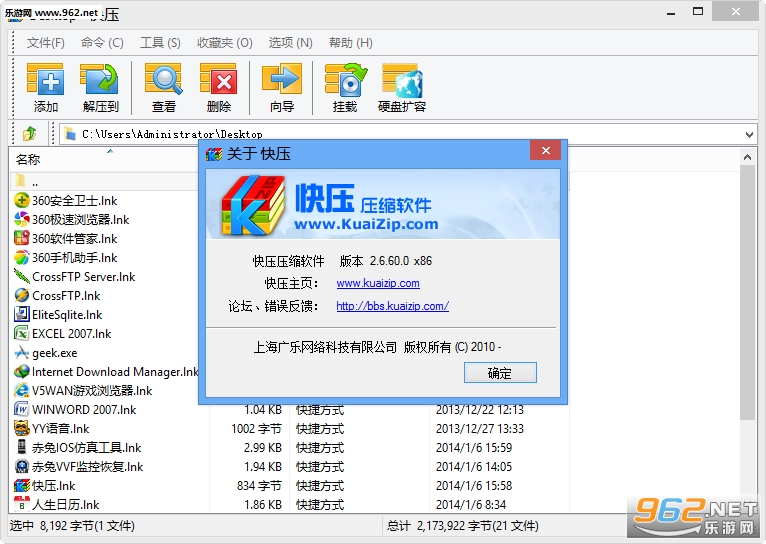The width and height of the screenshot is (766, 544).
Task: Select the file name 360安全卫士.lnk
Action: (75, 201)
